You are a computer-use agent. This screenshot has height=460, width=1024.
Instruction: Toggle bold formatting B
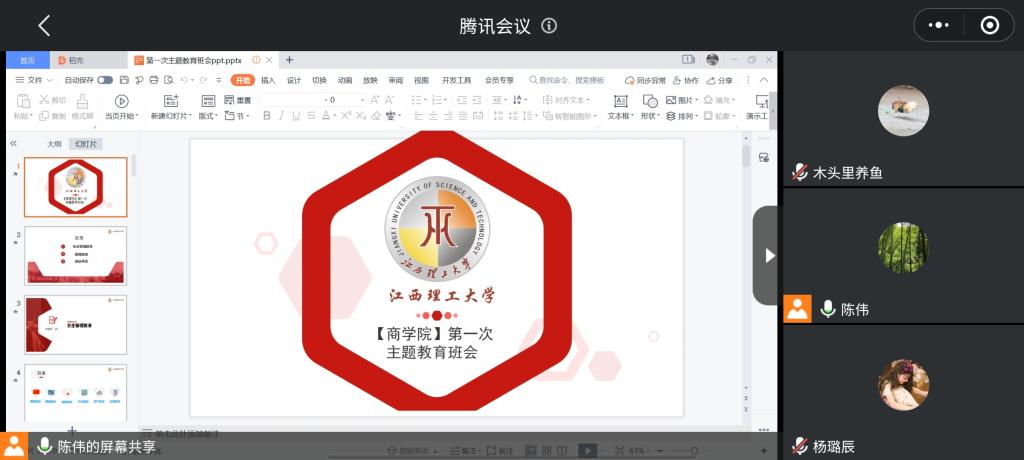pyautogui.click(x=266, y=116)
